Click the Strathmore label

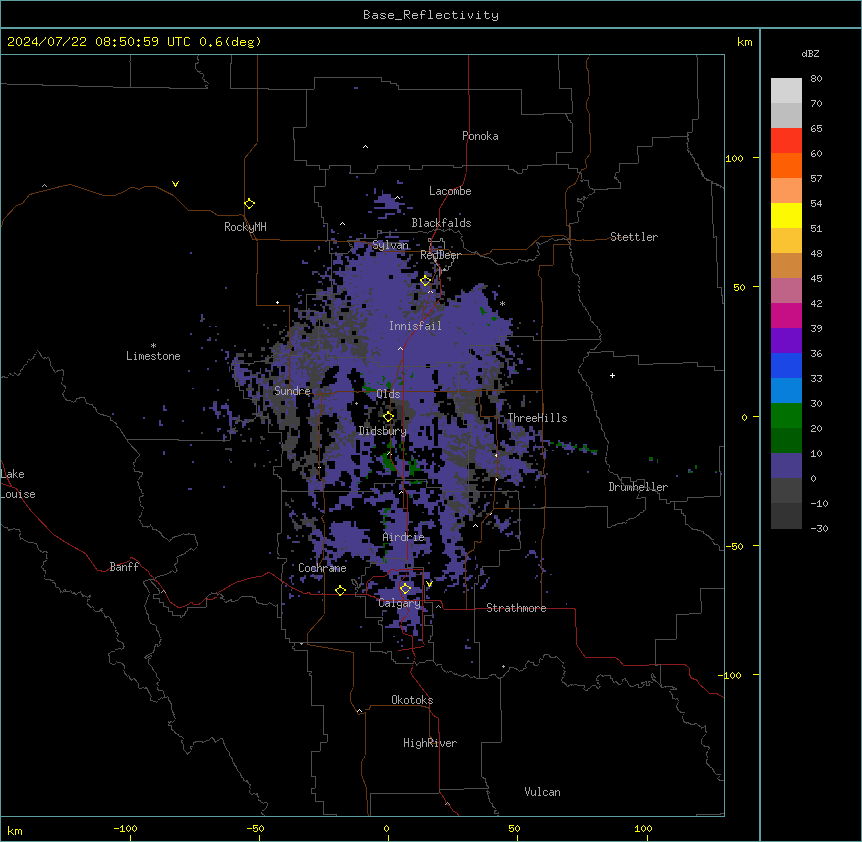[516, 608]
